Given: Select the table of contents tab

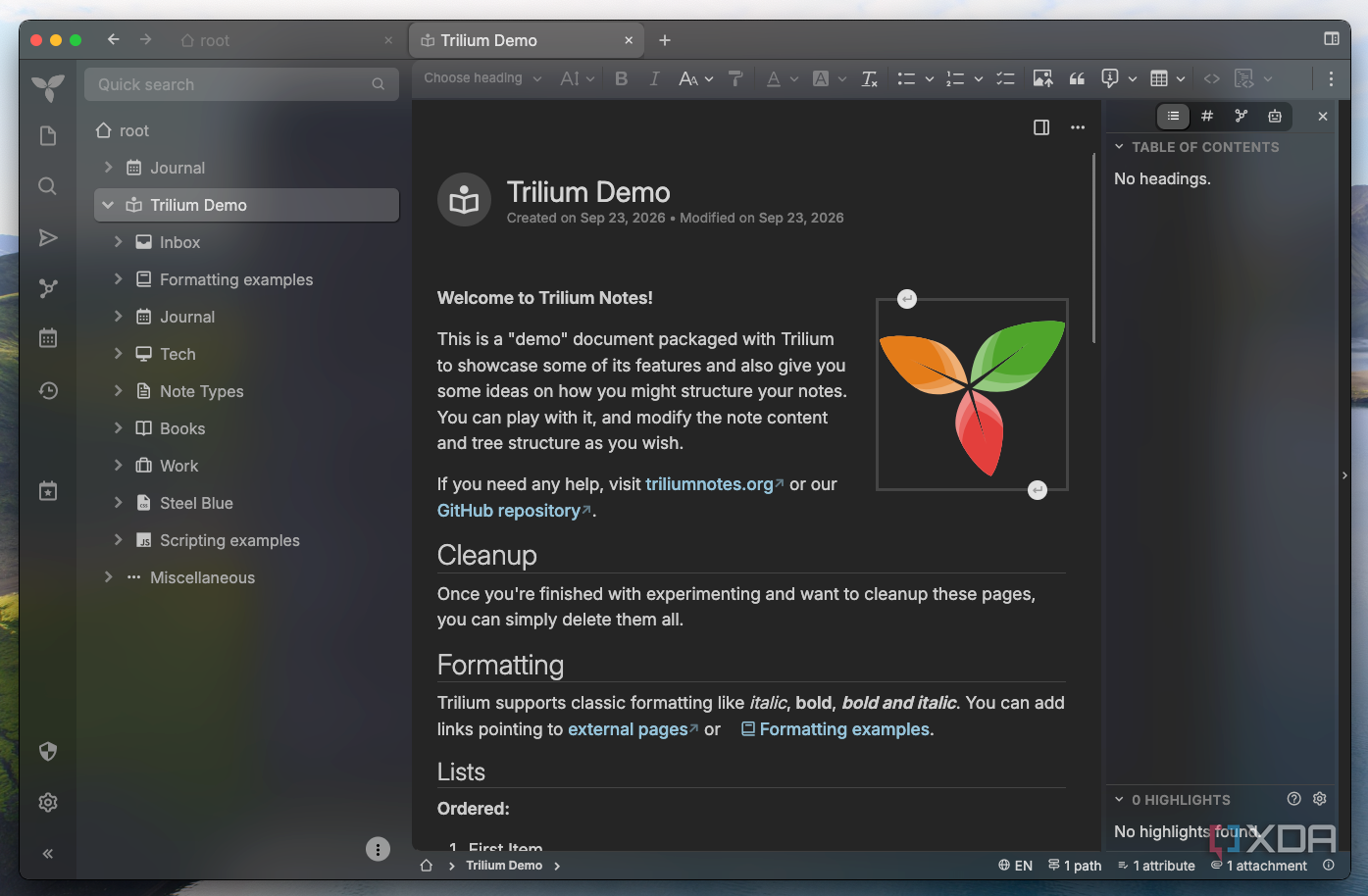Looking at the screenshot, I should point(1173,116).
